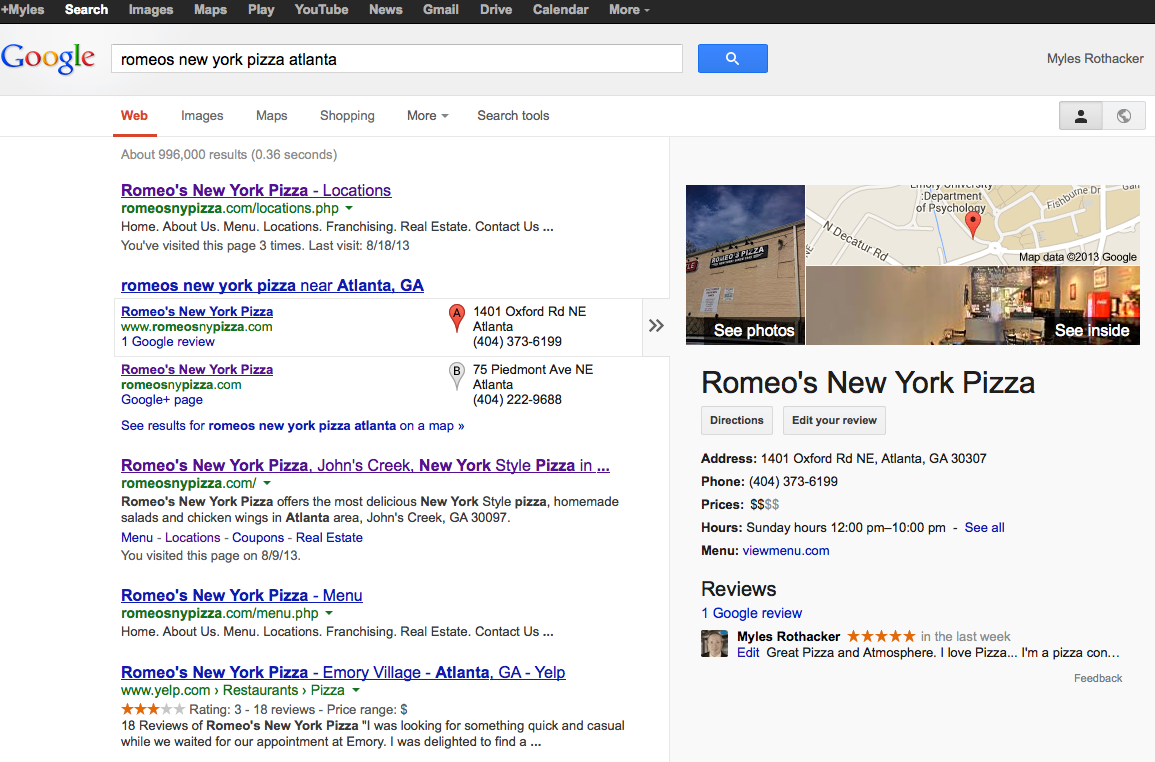Click '1 Google review' in Reviews section

coord(751,613)
